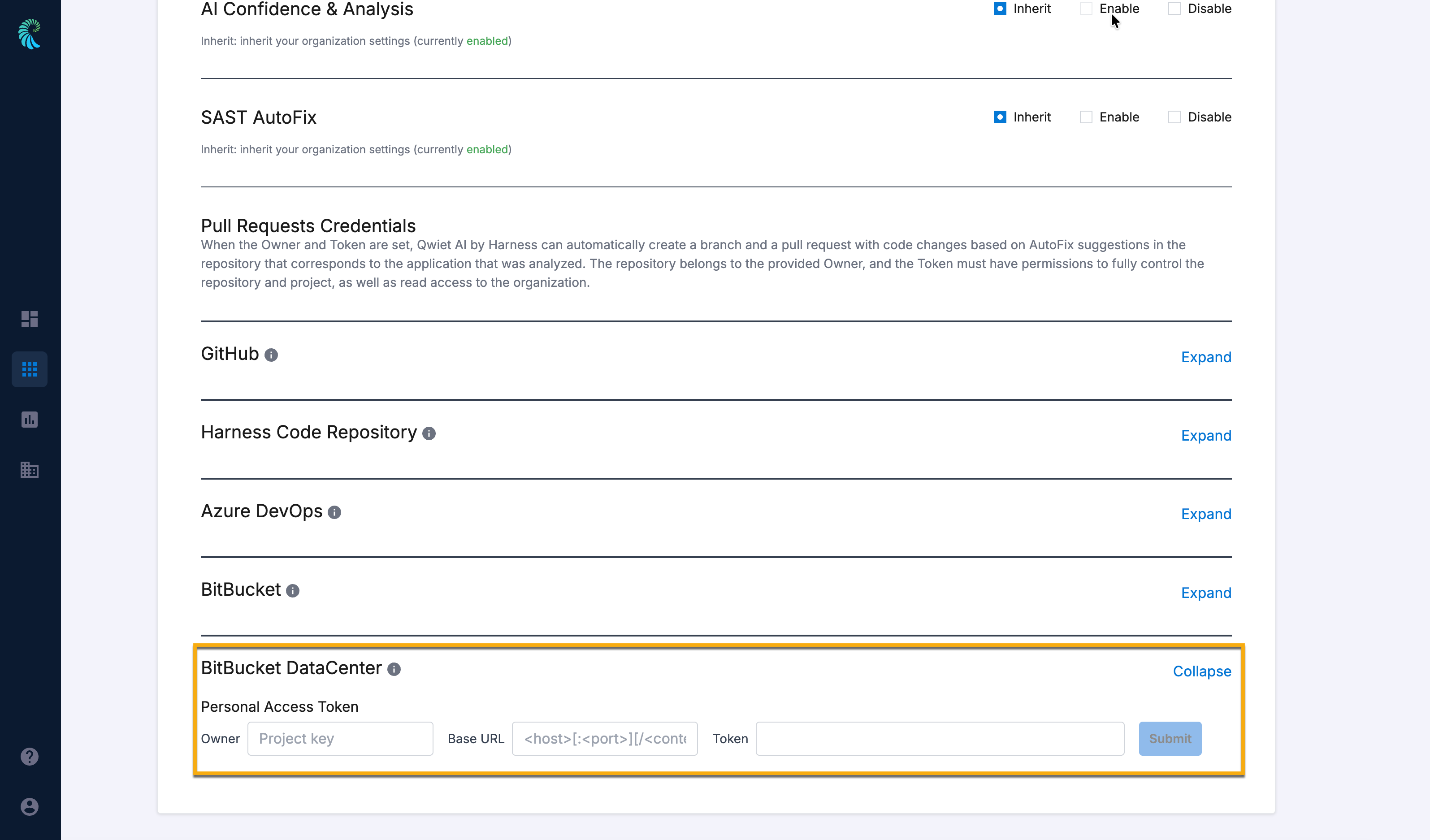1430x840 pixels.
Task: Expand the Harness Code Repository section
Action: (x=1206, y=435)
